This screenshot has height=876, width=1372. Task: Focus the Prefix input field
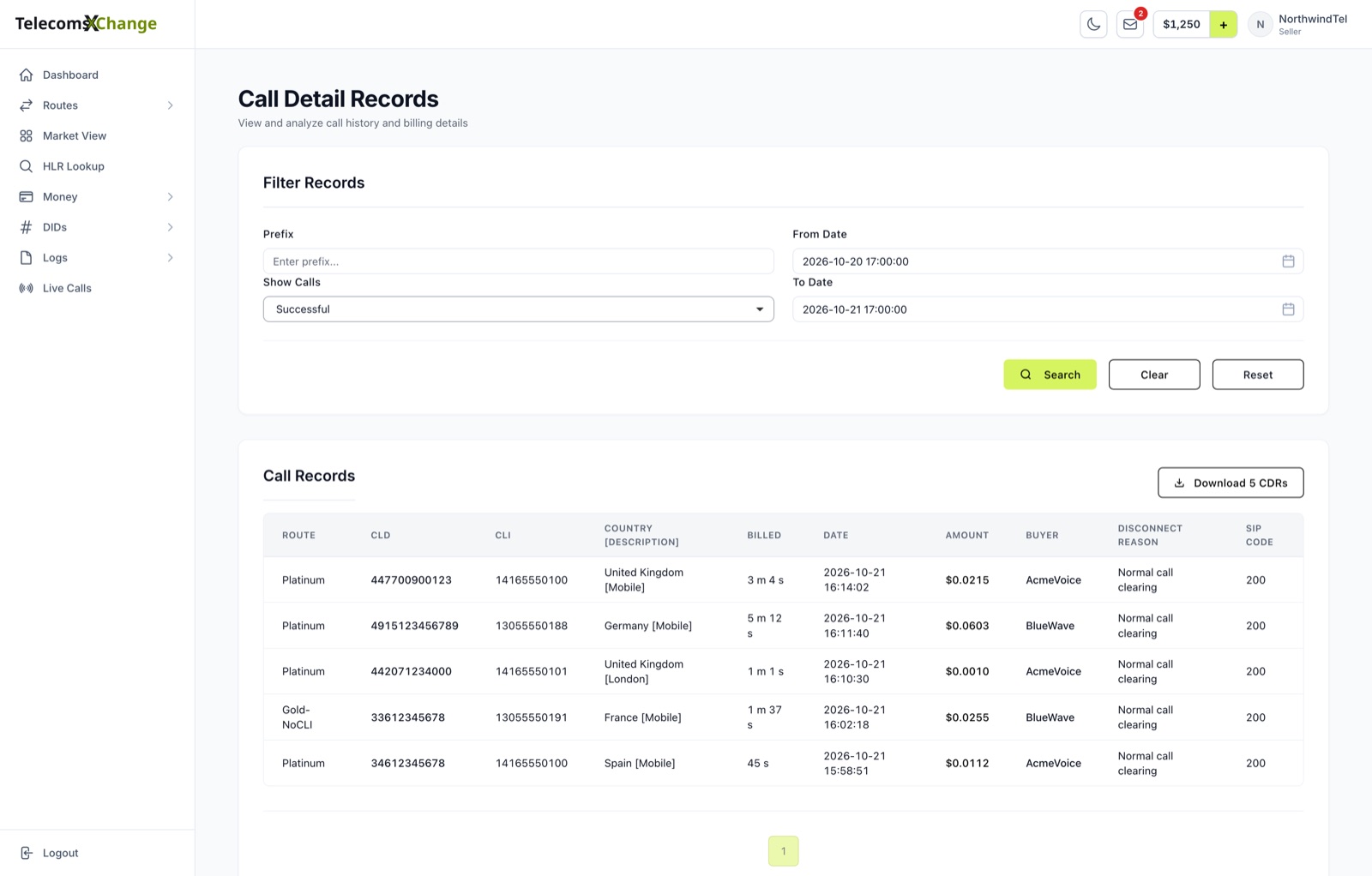pos(518,261)
